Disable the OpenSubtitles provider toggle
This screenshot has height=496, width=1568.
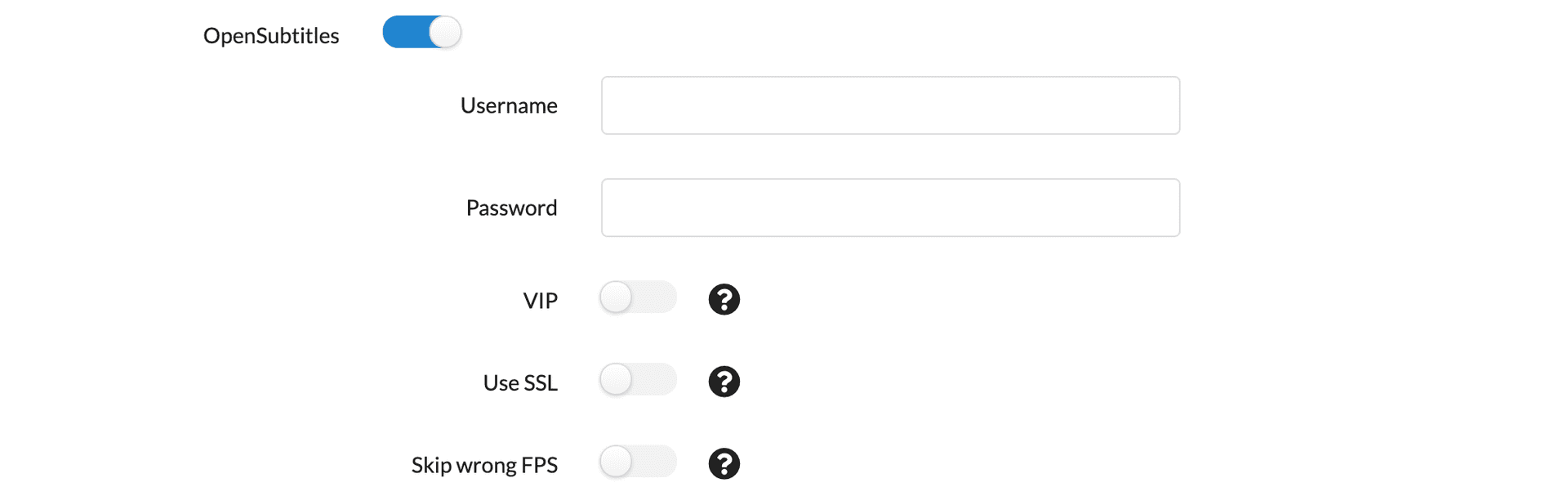coord(421,33)
